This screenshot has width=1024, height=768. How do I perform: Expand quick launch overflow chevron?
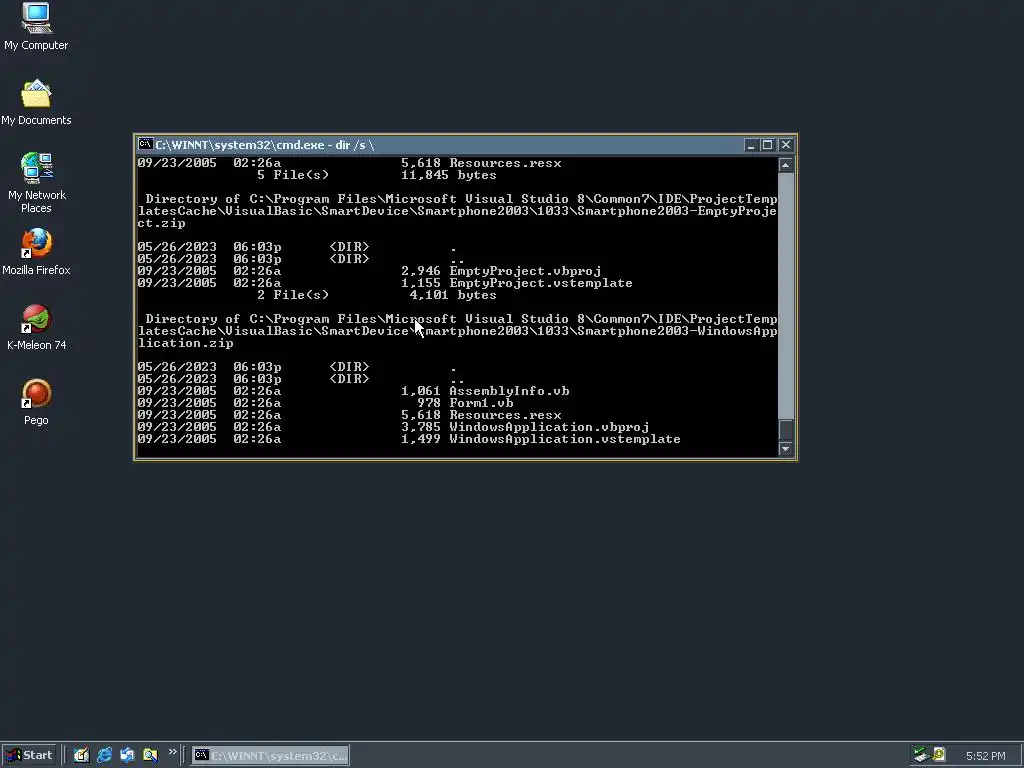[172, 752]
